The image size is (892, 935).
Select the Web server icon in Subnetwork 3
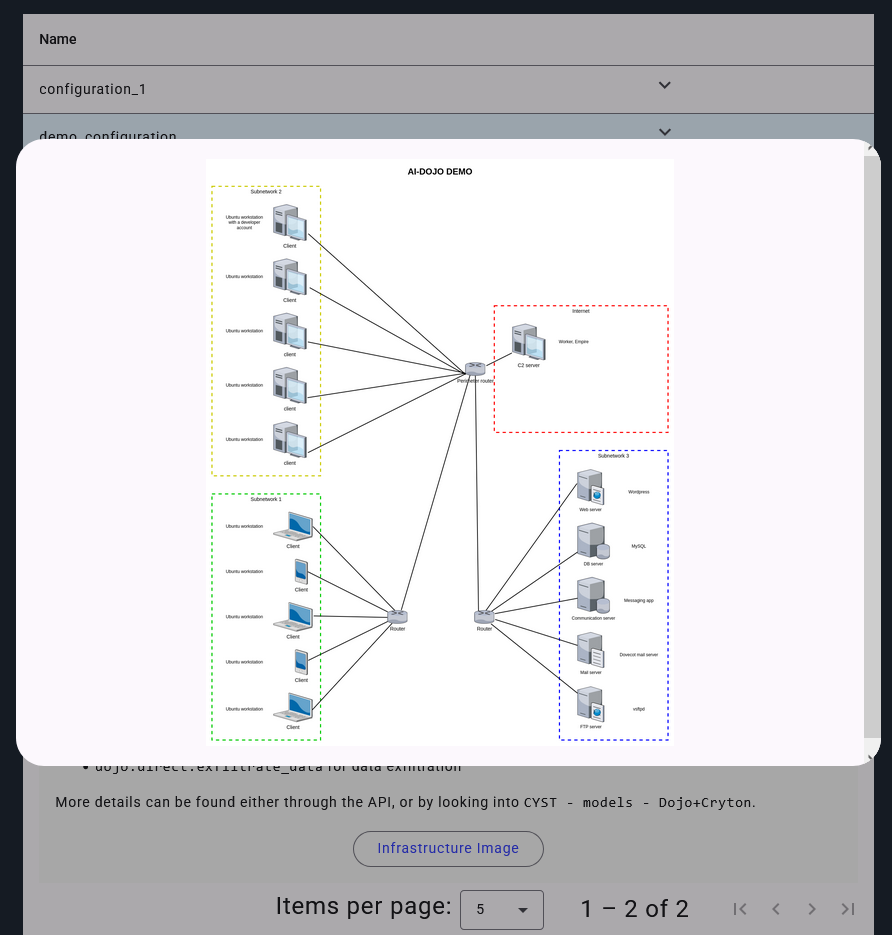coord(590,488)
